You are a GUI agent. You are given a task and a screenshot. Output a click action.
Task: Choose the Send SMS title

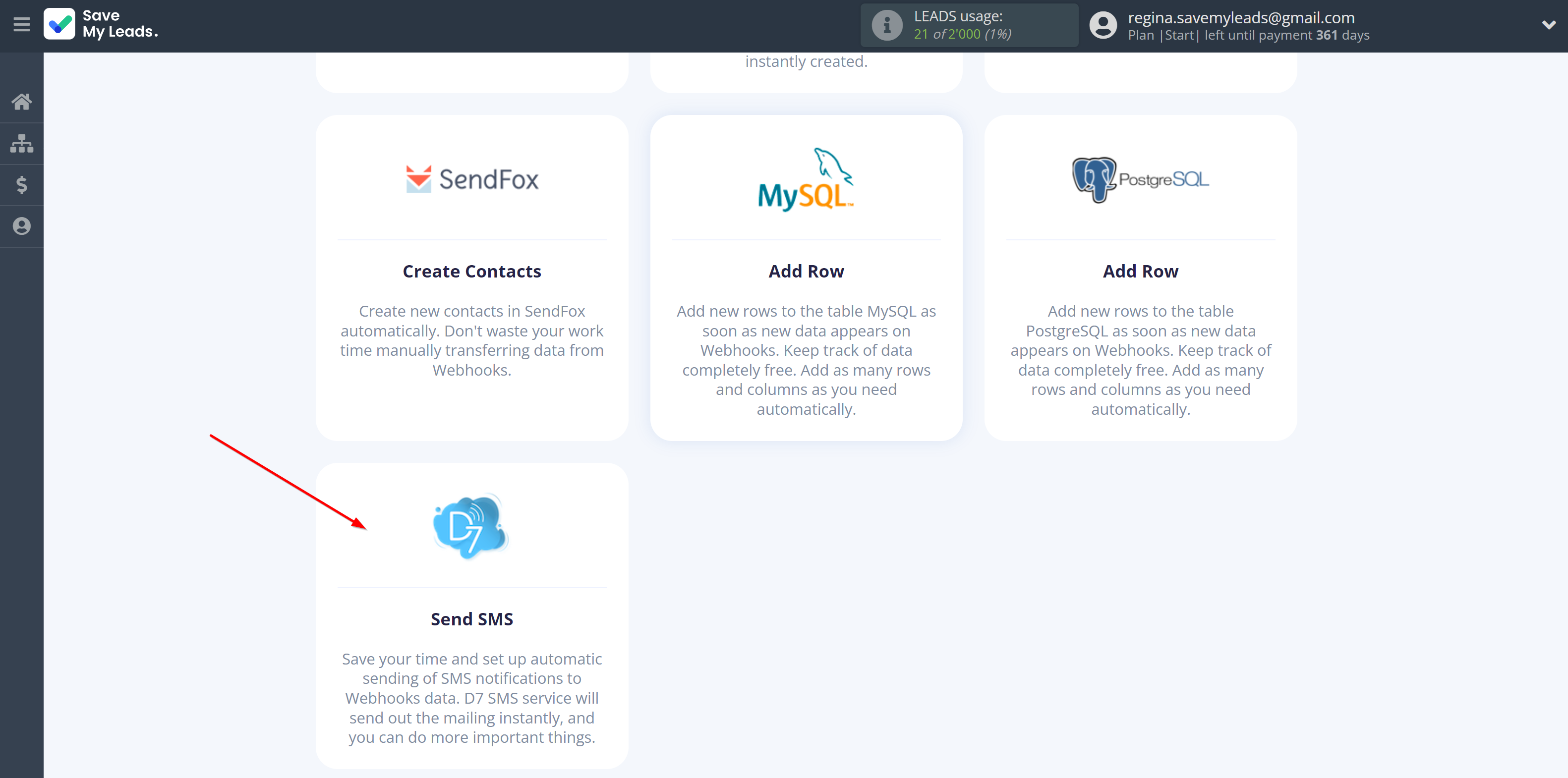[472, 619]
